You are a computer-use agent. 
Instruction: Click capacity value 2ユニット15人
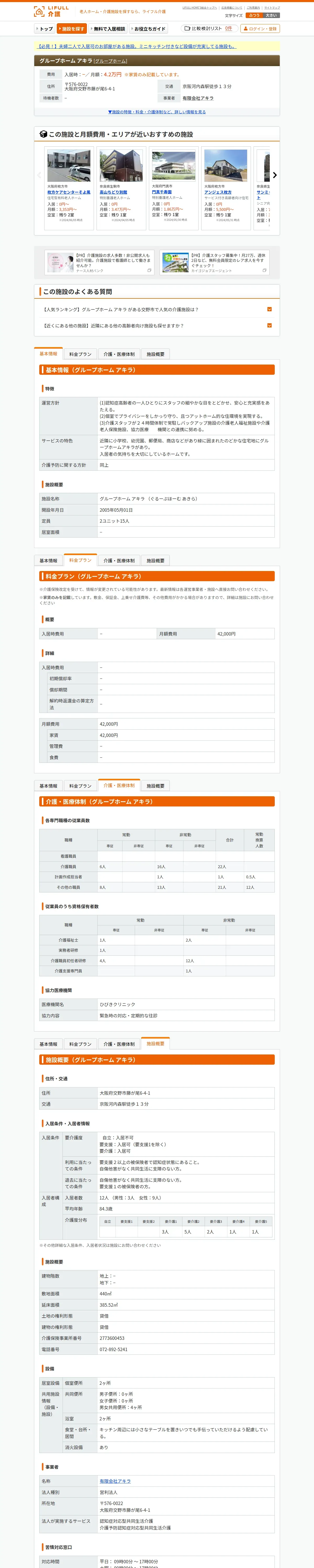(x=114, y=521)
